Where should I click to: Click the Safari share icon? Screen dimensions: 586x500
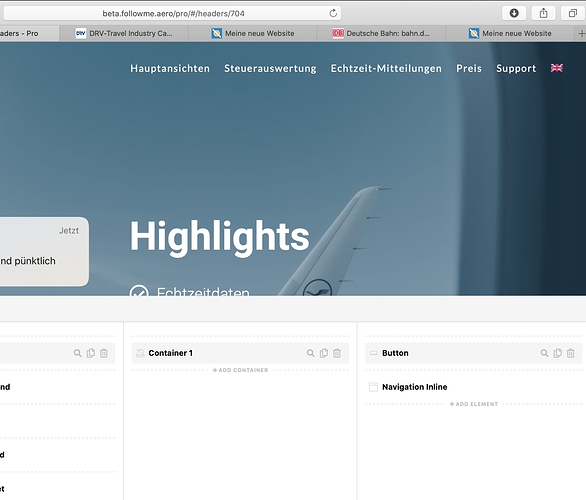[x=543, y=13]
